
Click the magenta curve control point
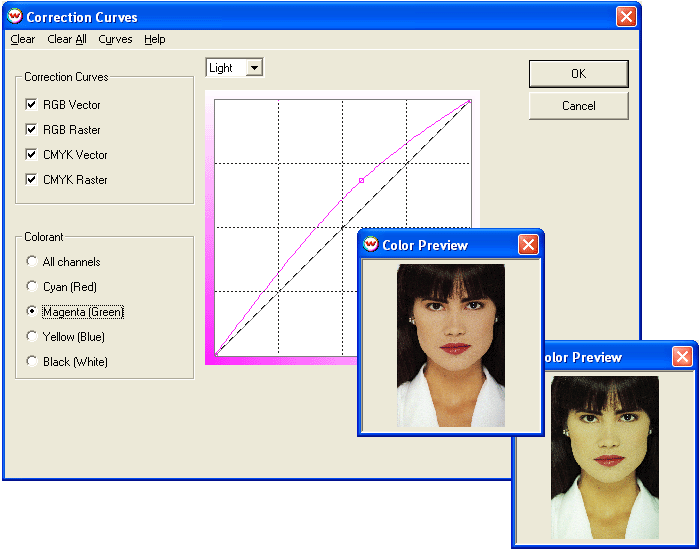pyautogui.click(x=361, y=180)
